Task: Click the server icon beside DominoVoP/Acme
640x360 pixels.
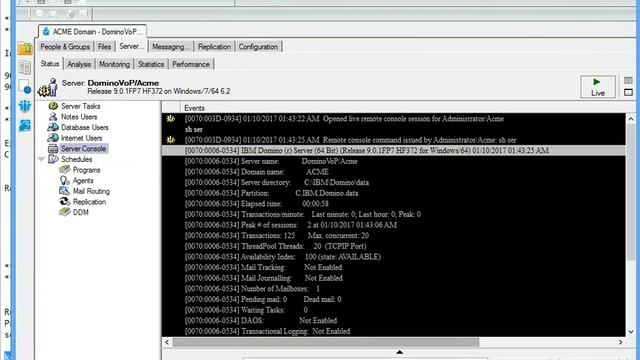Action: pos(49,87)
